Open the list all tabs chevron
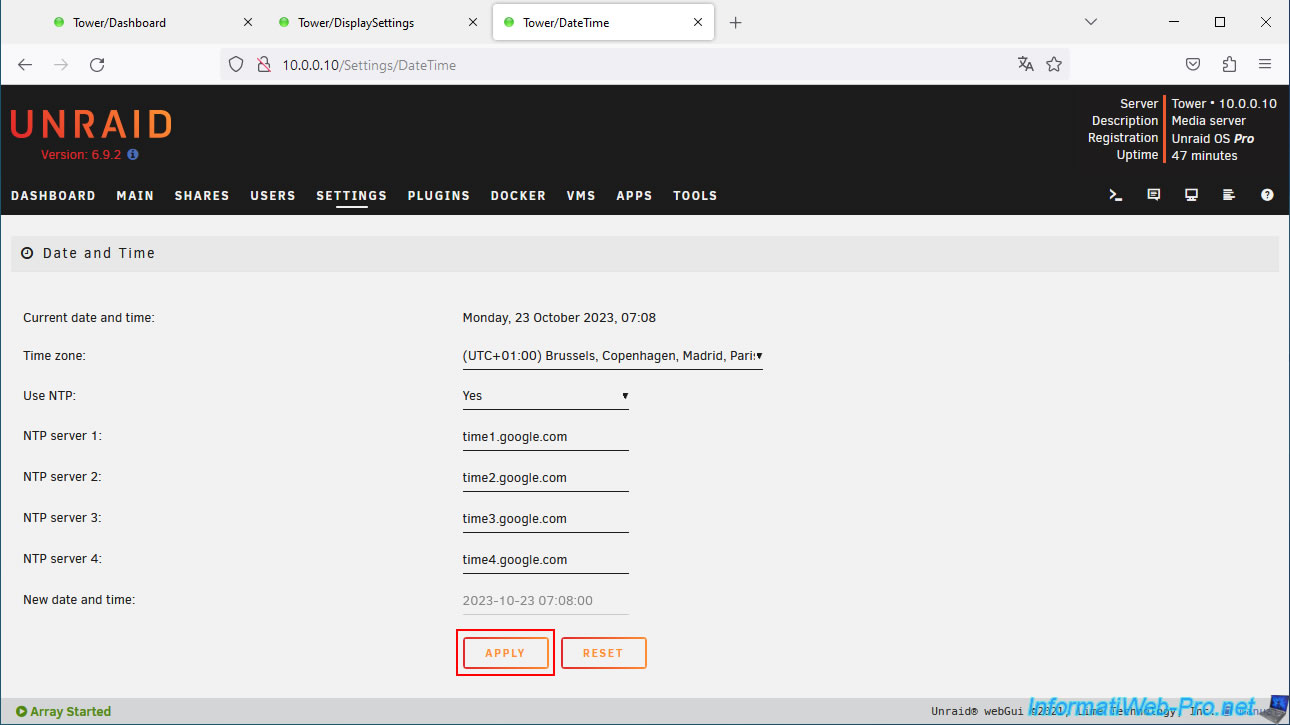 click(x=1091, y=22)
